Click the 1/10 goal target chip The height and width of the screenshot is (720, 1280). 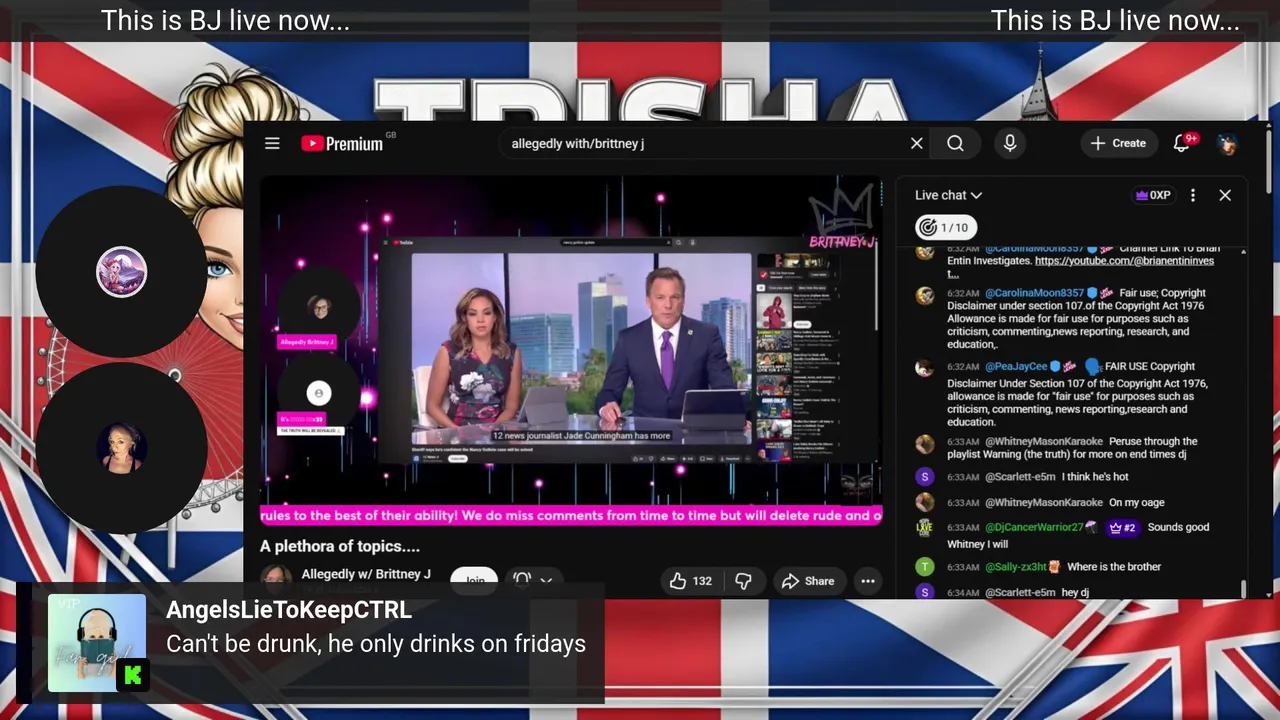pyautogui.click(x=944, y=227)
